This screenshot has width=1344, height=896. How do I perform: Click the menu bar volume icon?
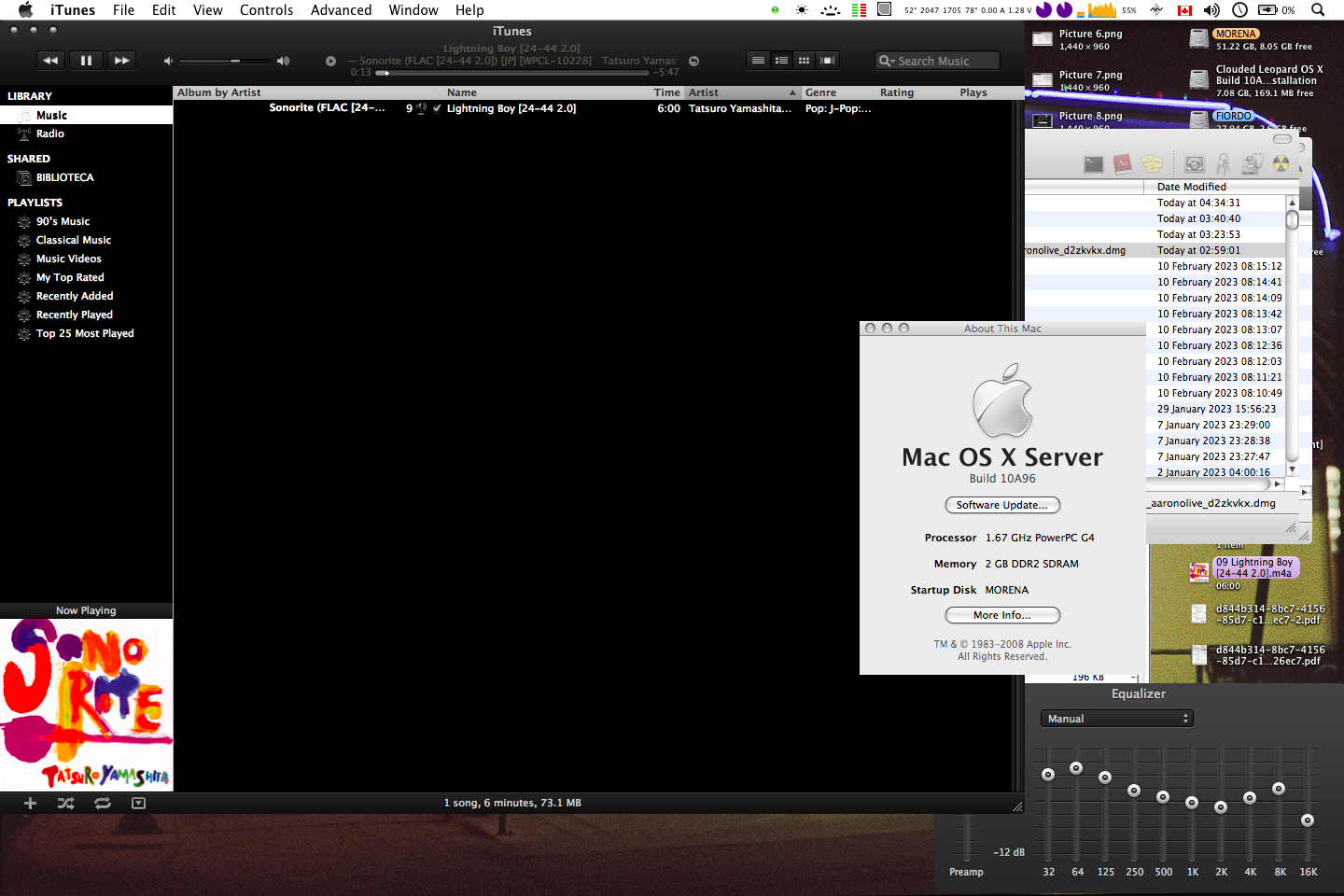(1211, 10)
